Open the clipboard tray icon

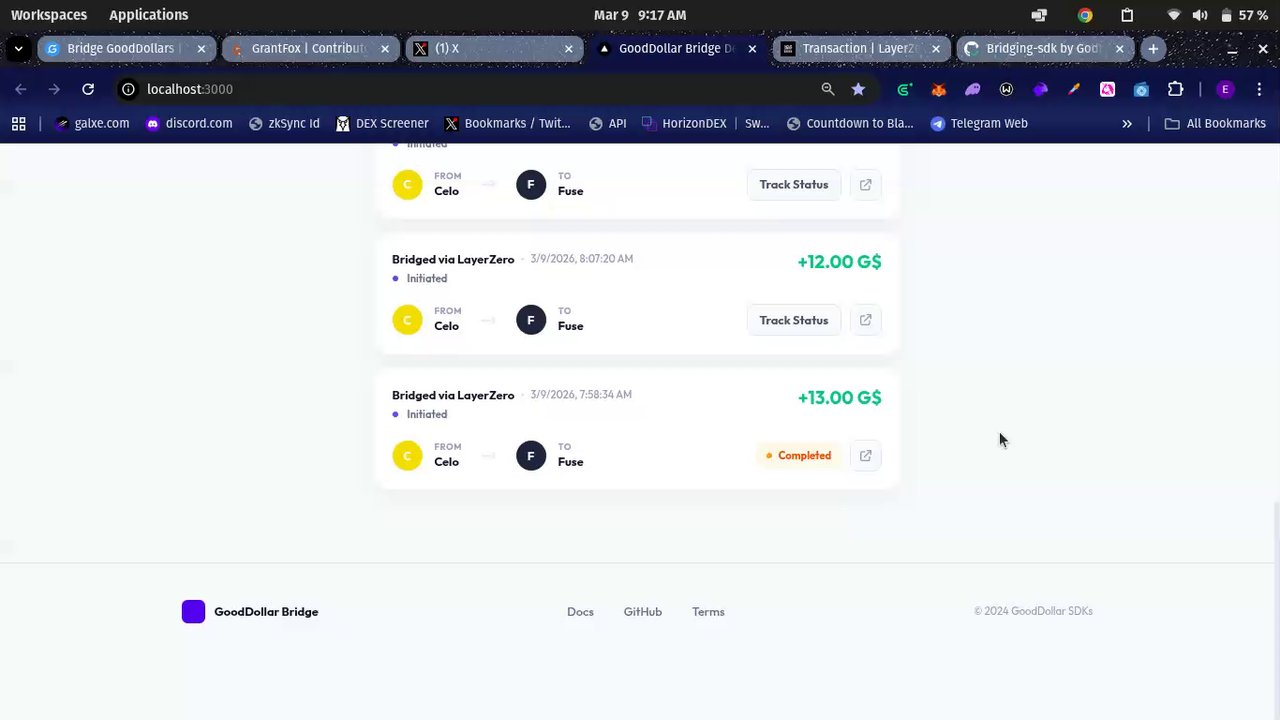pyautogui.click(x=1127, y=15)
